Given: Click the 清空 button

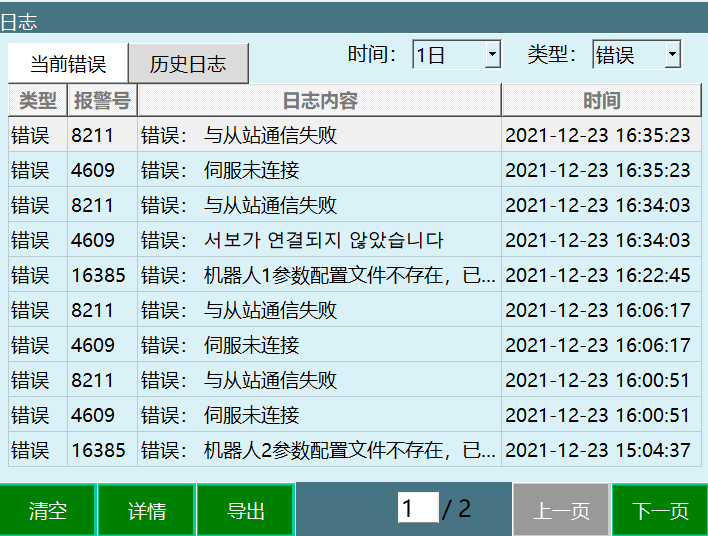Looking at the screenshot, I should pyautogui.click(x=48, y=511).
